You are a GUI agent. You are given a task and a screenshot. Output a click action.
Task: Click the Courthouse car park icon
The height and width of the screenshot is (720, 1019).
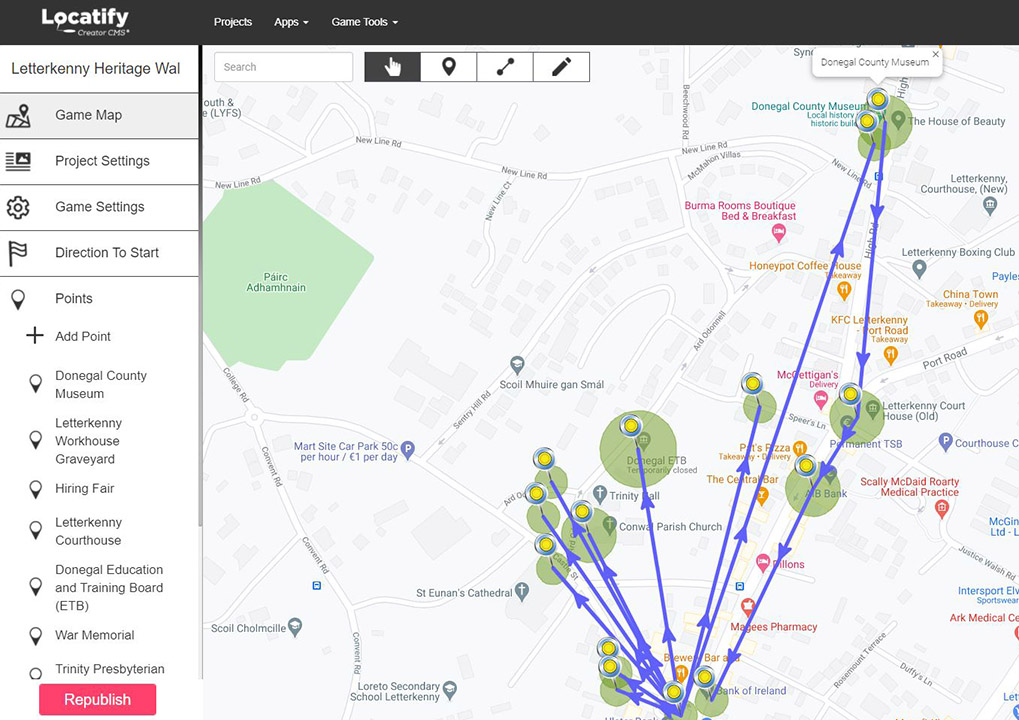point(946,442)
